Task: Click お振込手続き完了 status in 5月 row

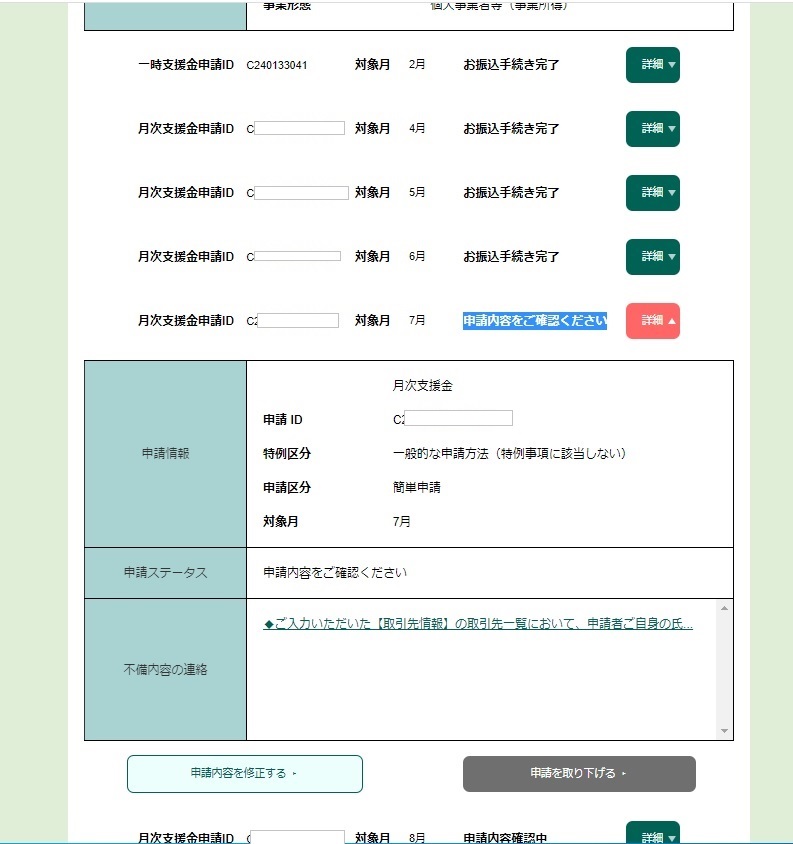Action: 511,193
